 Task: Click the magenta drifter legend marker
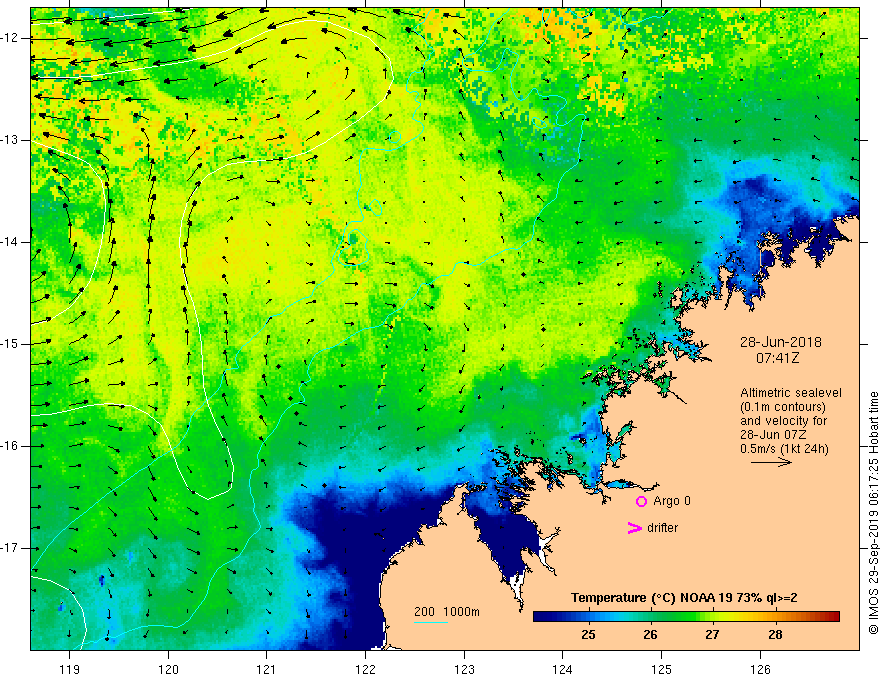coord(634,528)
